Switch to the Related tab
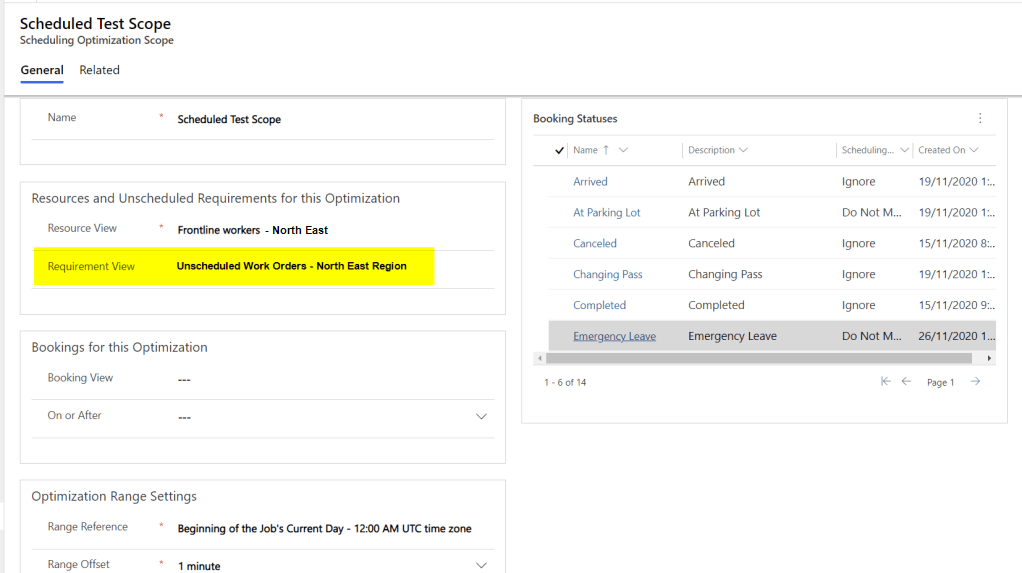The height and width of the screenshot is (573, 1022). point(100,70)
